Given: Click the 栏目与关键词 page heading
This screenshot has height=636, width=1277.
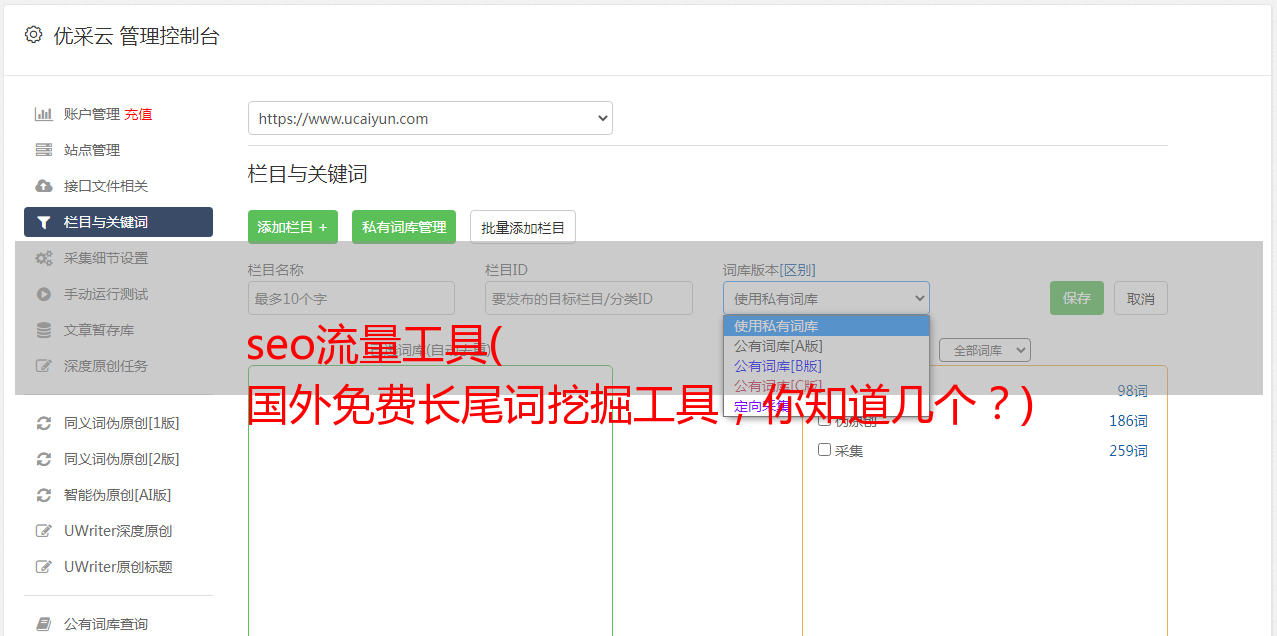Looking at the screenshot, I should tap(308, 174).
